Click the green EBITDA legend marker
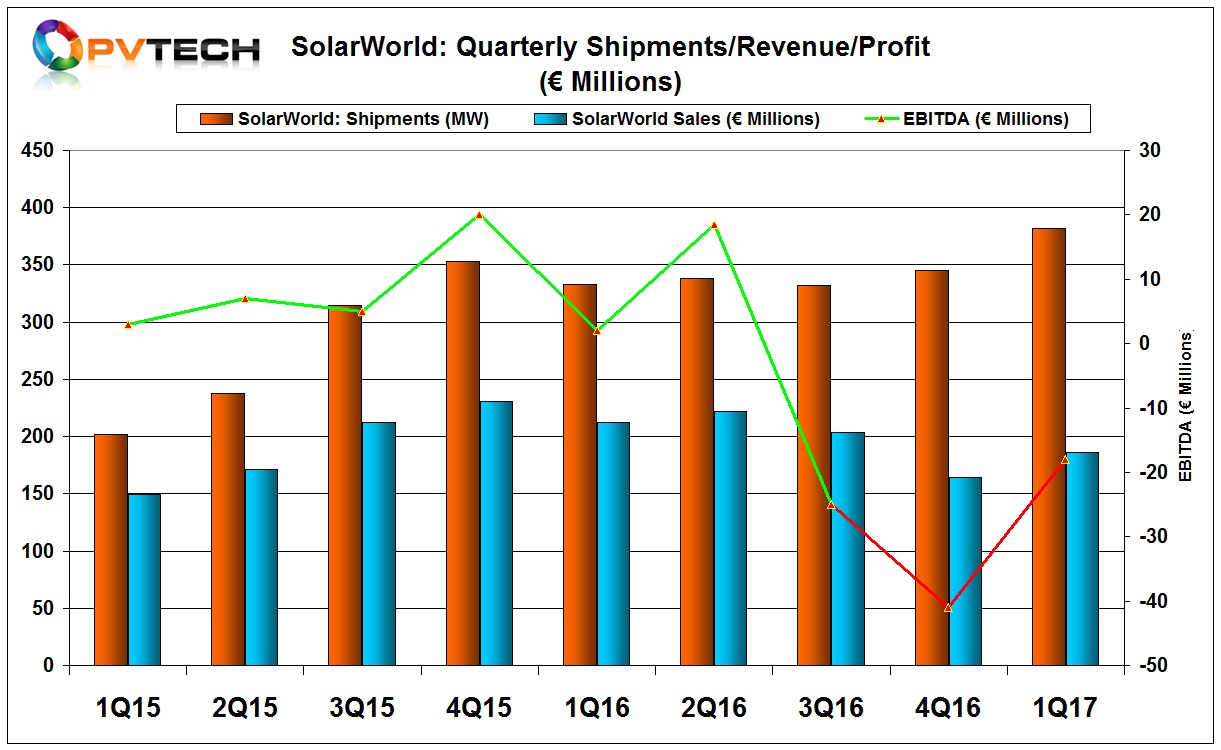 tap(879, 119)
